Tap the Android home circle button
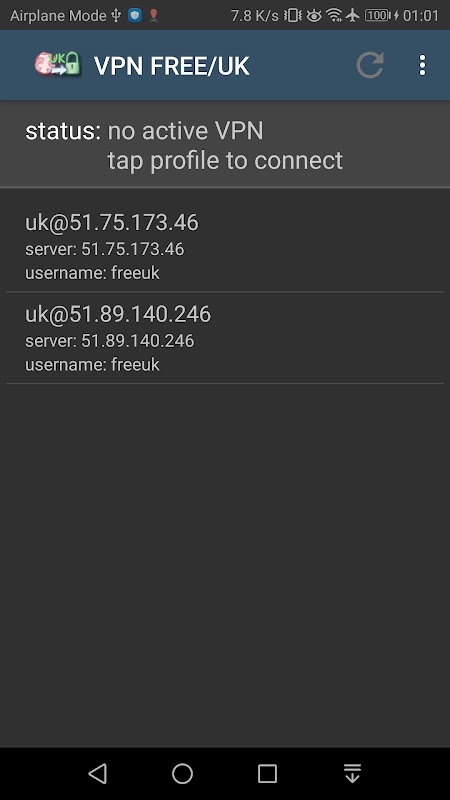This screenshot has height=800, width=450. (182, 773)
